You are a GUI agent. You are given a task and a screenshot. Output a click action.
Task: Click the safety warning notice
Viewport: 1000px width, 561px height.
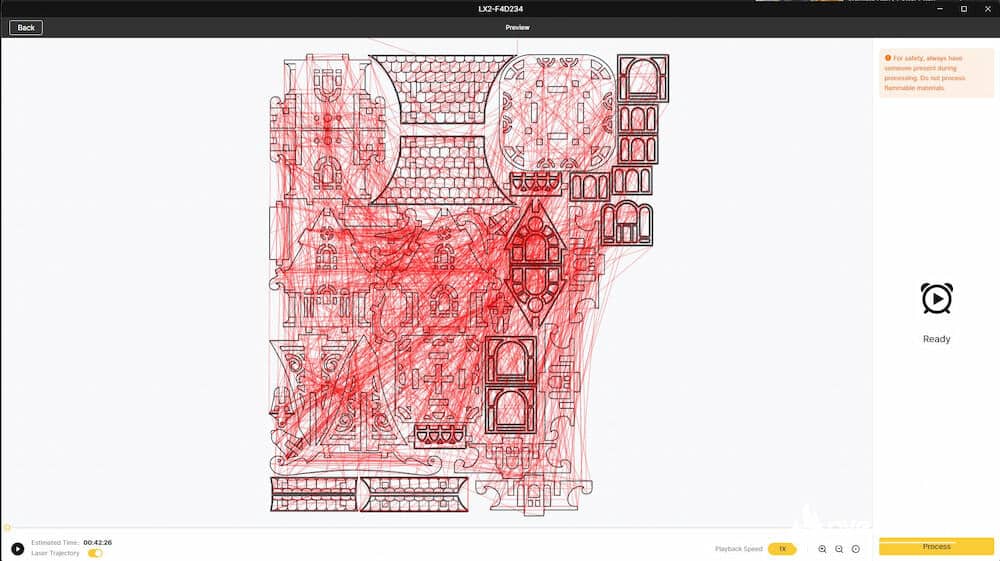point(936,73)
